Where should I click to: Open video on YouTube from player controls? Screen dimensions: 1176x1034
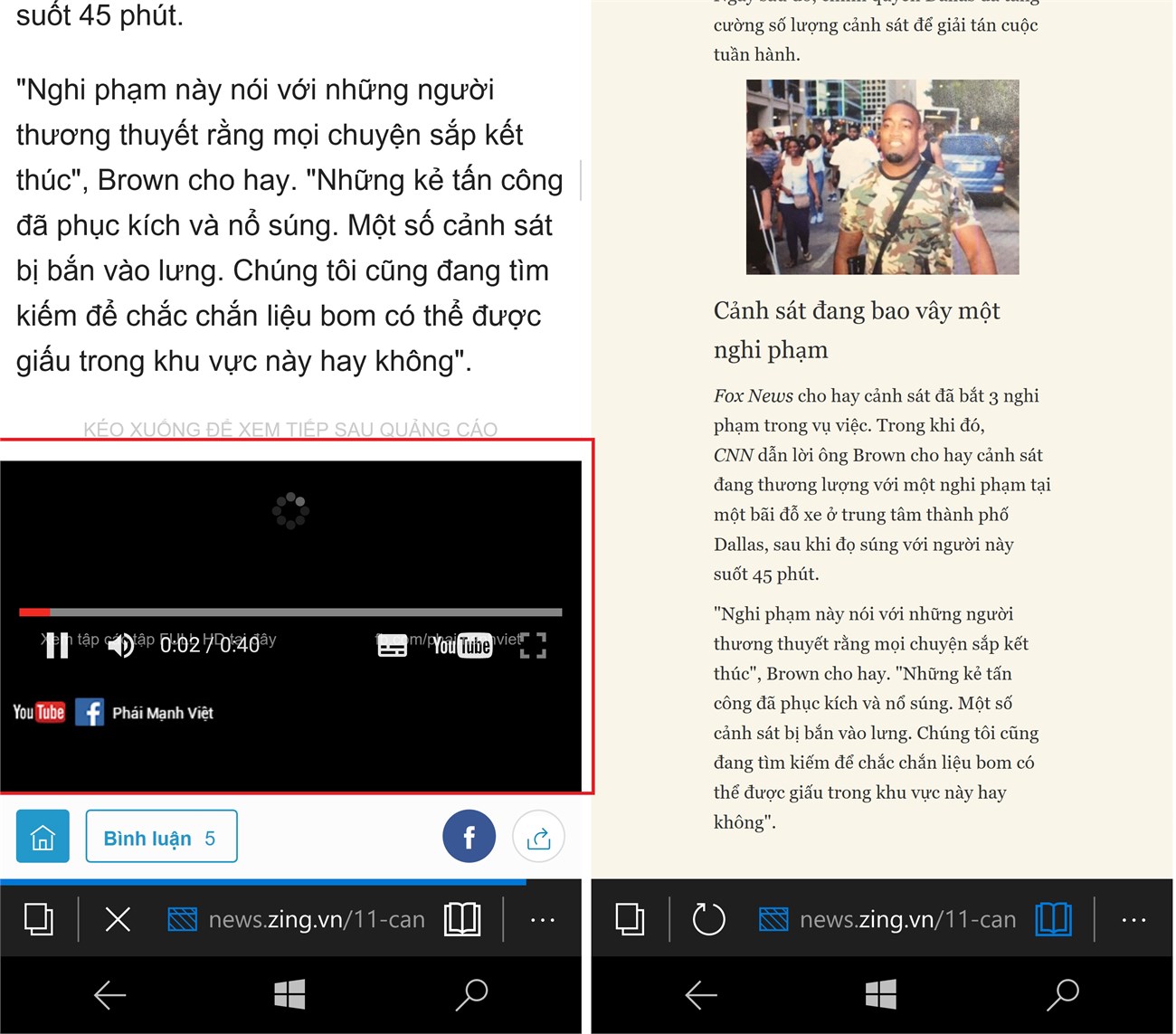point(462,645)
